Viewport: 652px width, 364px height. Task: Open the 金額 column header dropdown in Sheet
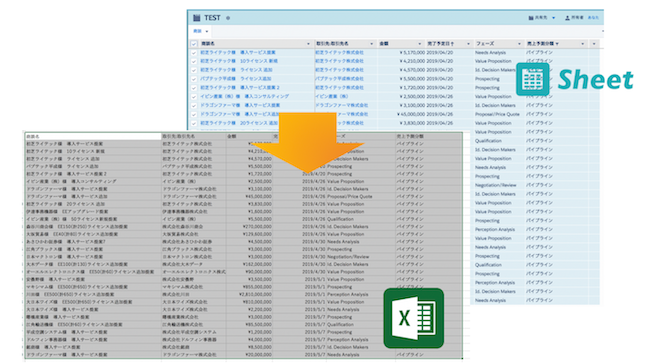[x=419, y=44]
